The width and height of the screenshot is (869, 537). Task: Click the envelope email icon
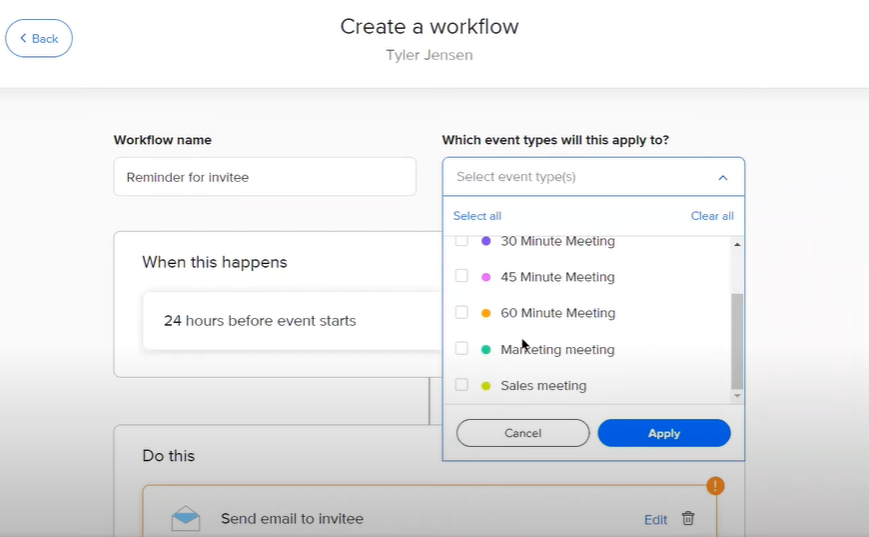pos(186,519)
